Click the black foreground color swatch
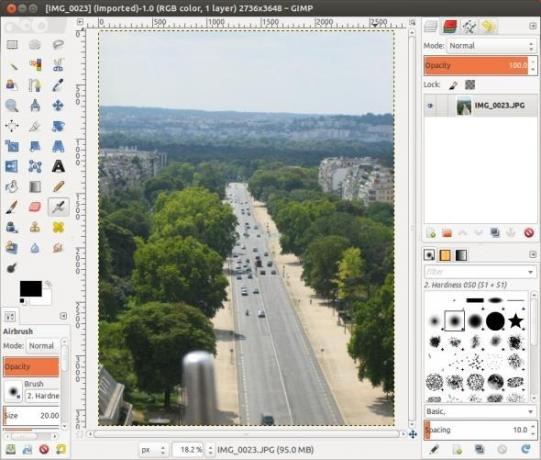This screenshot has height=460, width=541. [x=31, y=288]
